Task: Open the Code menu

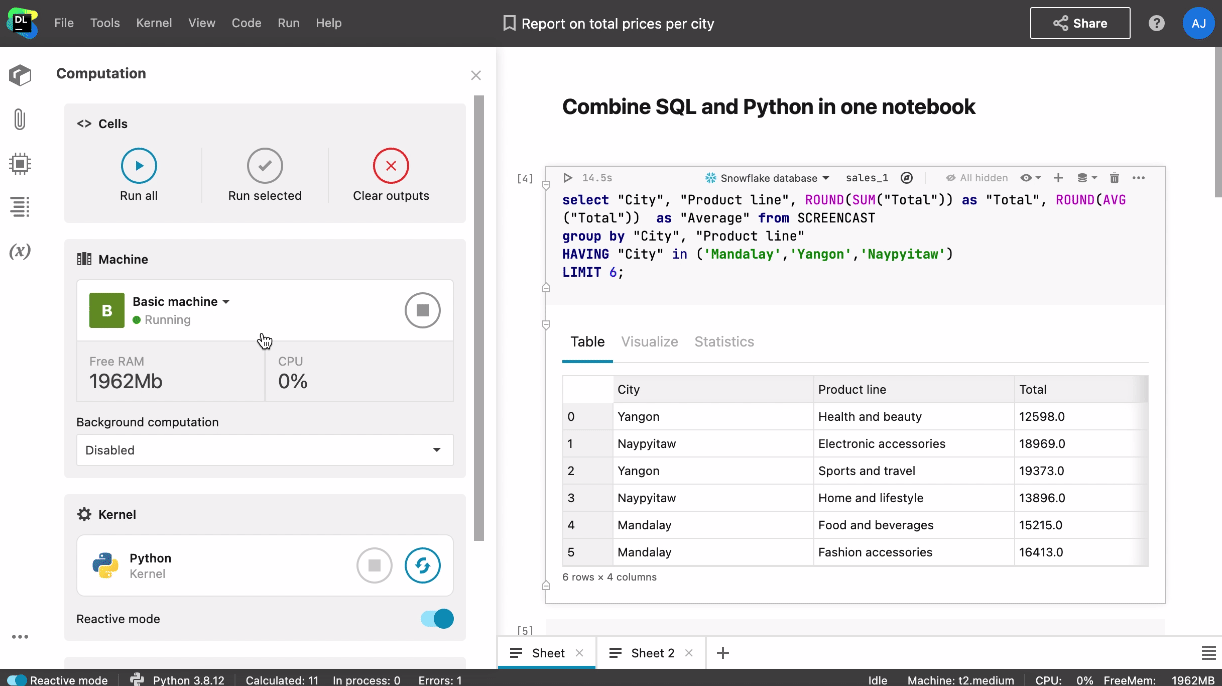Action: tap(246, 23)
